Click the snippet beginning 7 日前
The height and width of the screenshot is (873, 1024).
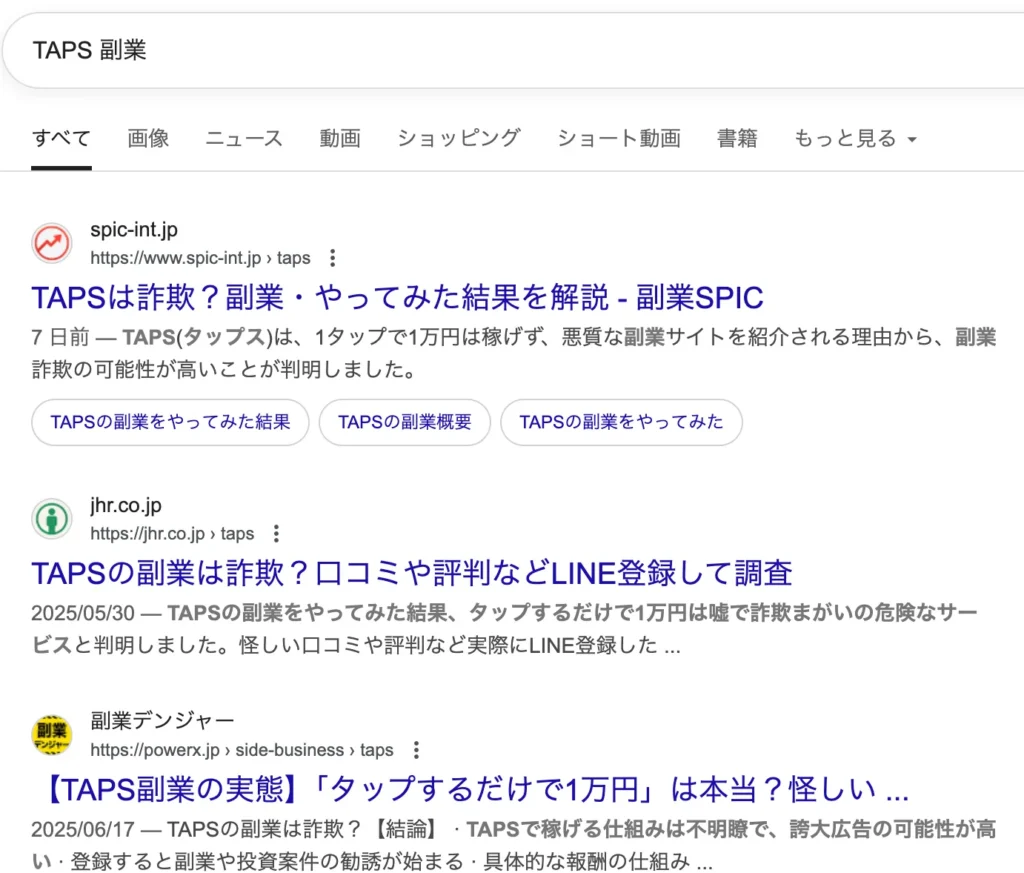click(513, 353)
